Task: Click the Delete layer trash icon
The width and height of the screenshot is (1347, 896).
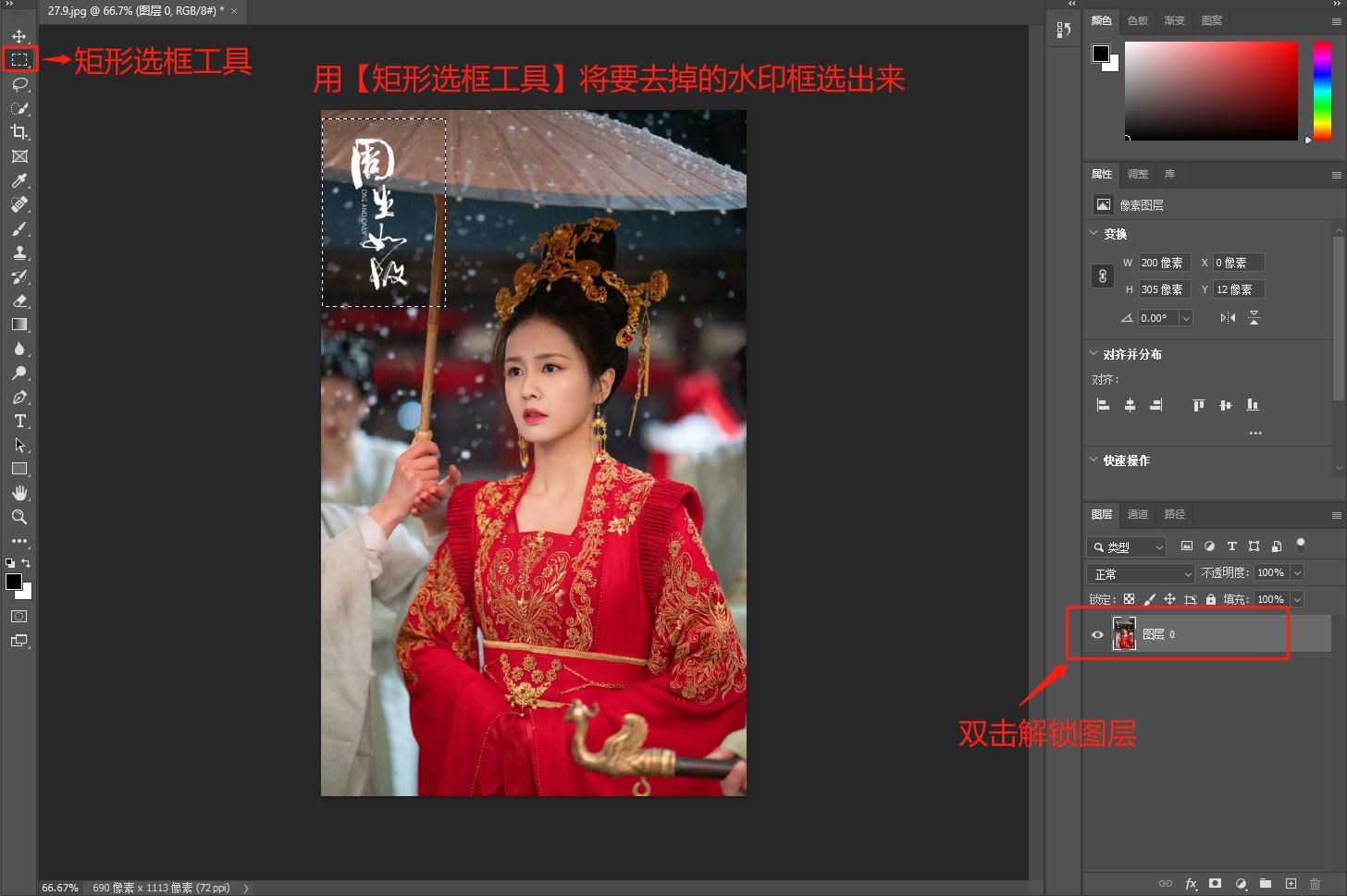Action: coord(1315,884)
